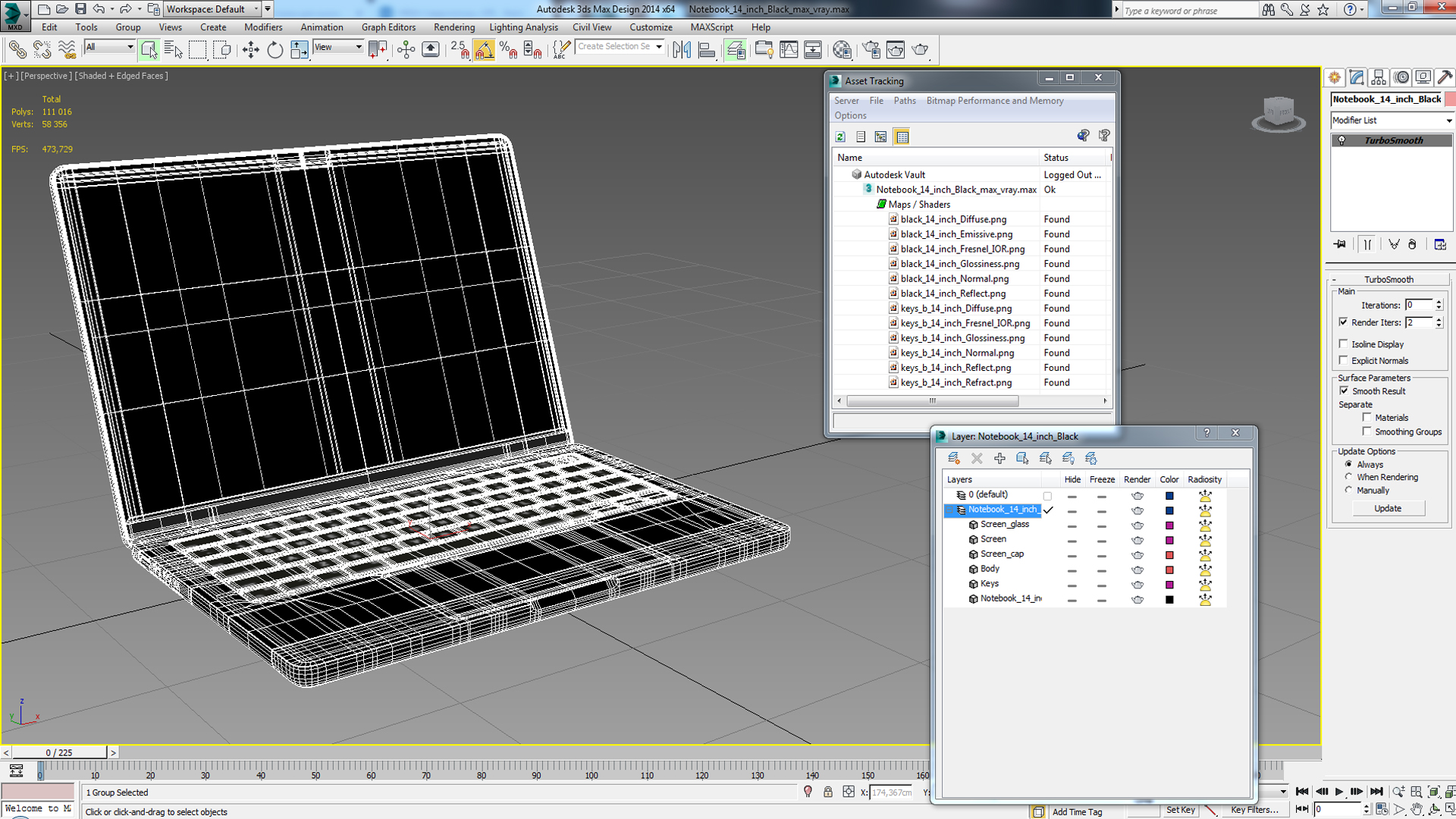Screen dimensions: 1456x819
Task: Click the Key Filters button
Action: pos(1255,810)
